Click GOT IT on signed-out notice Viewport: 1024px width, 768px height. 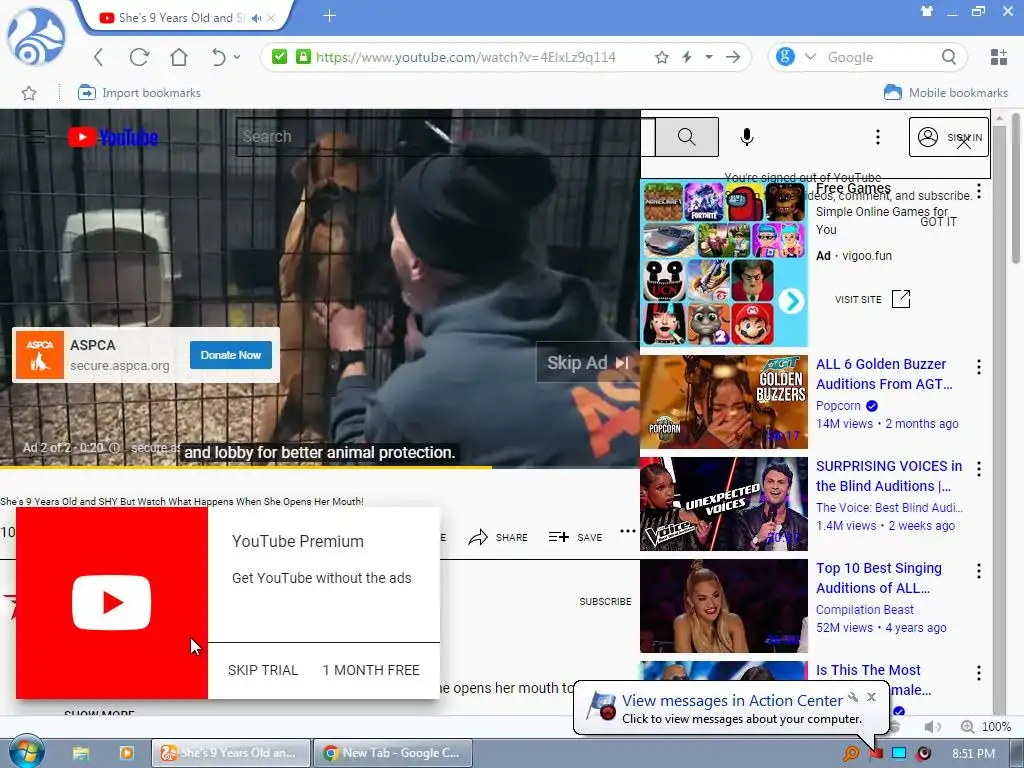coord(938,221)
